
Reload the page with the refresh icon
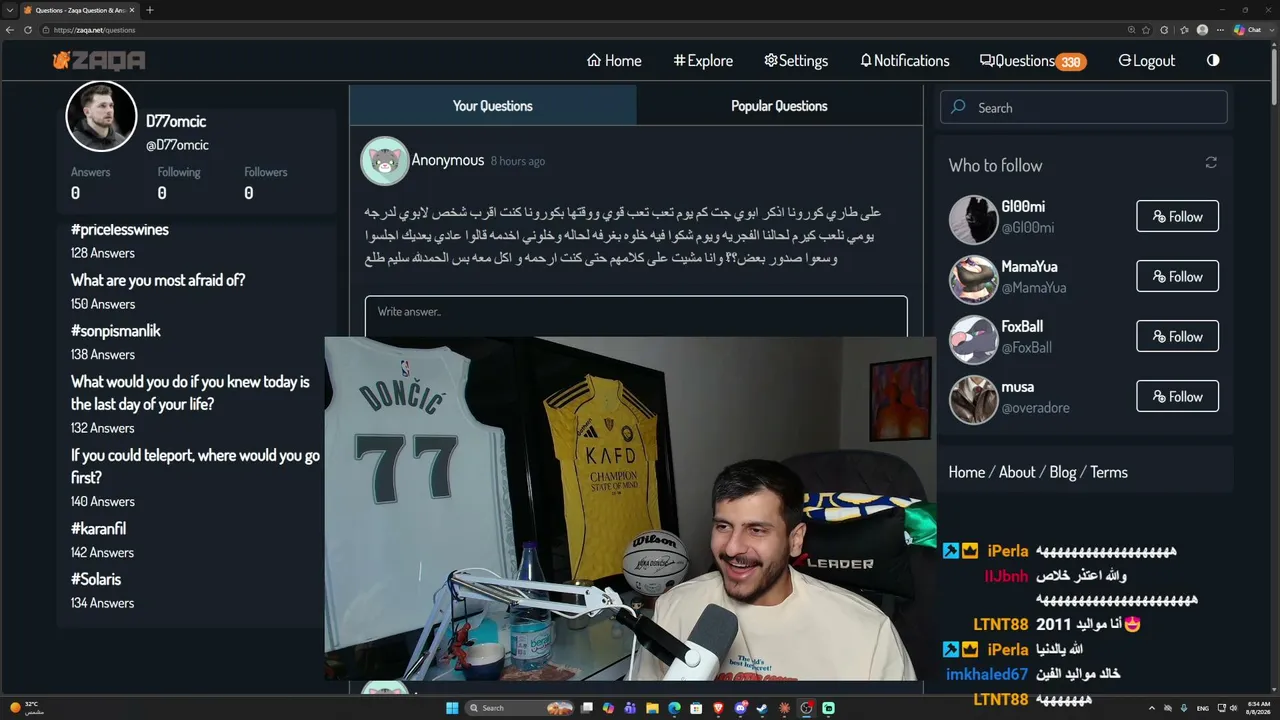pos(28,30)
